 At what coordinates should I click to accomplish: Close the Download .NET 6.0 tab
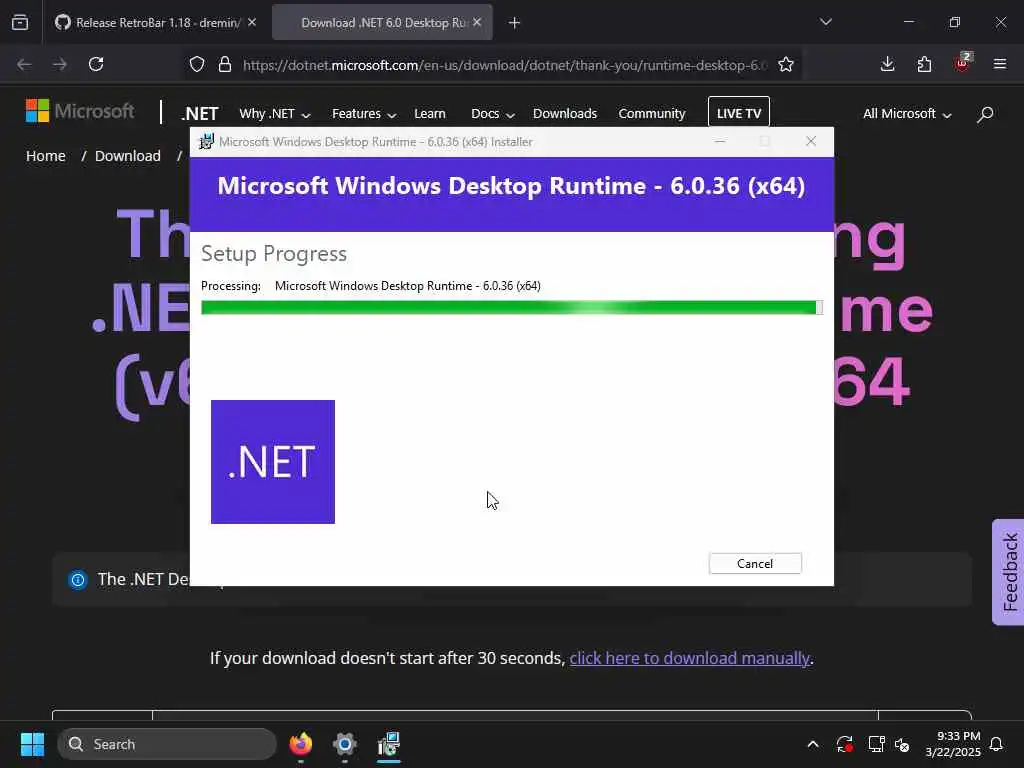[477, 22]
